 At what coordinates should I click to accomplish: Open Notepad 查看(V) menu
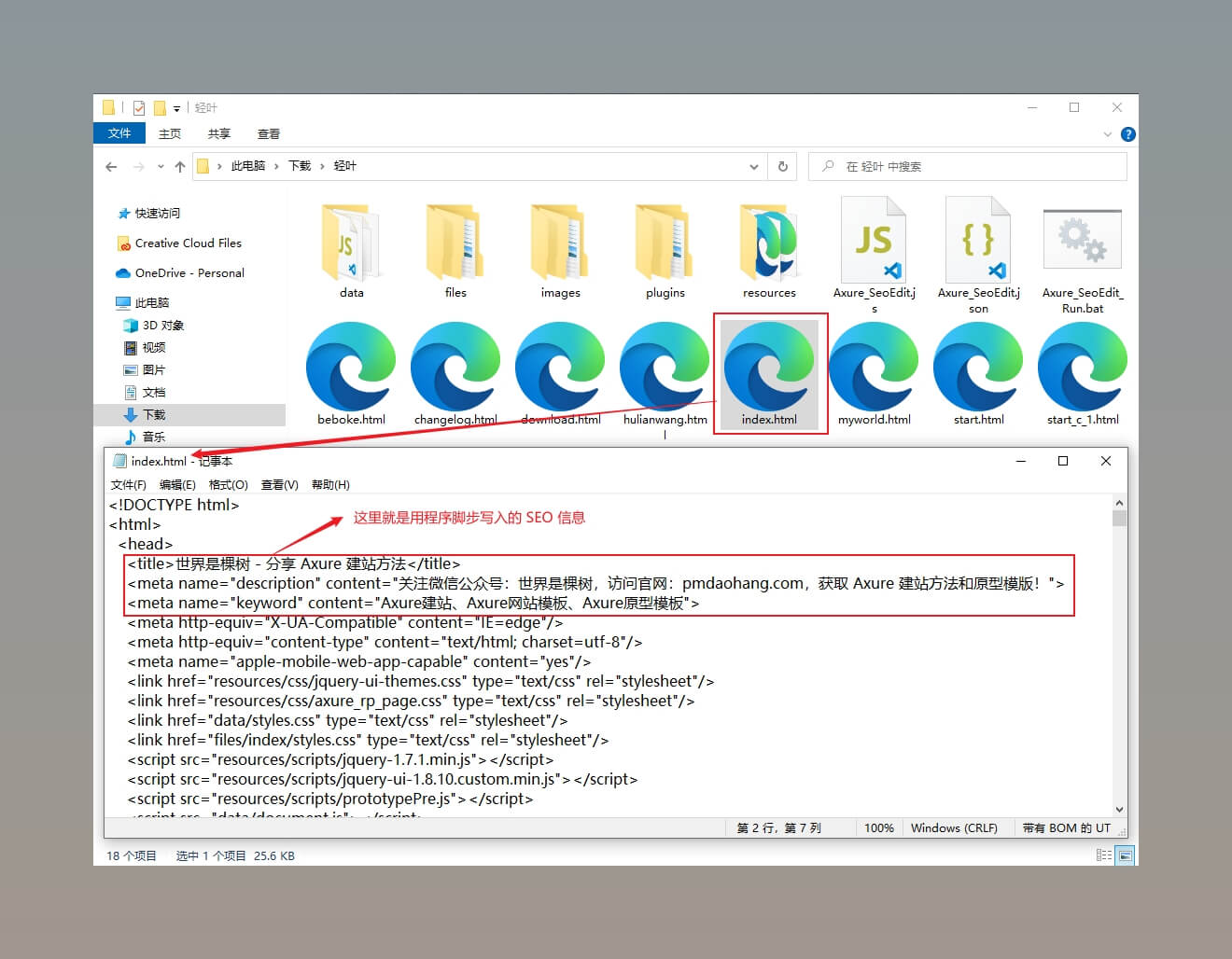pos(279,484)
